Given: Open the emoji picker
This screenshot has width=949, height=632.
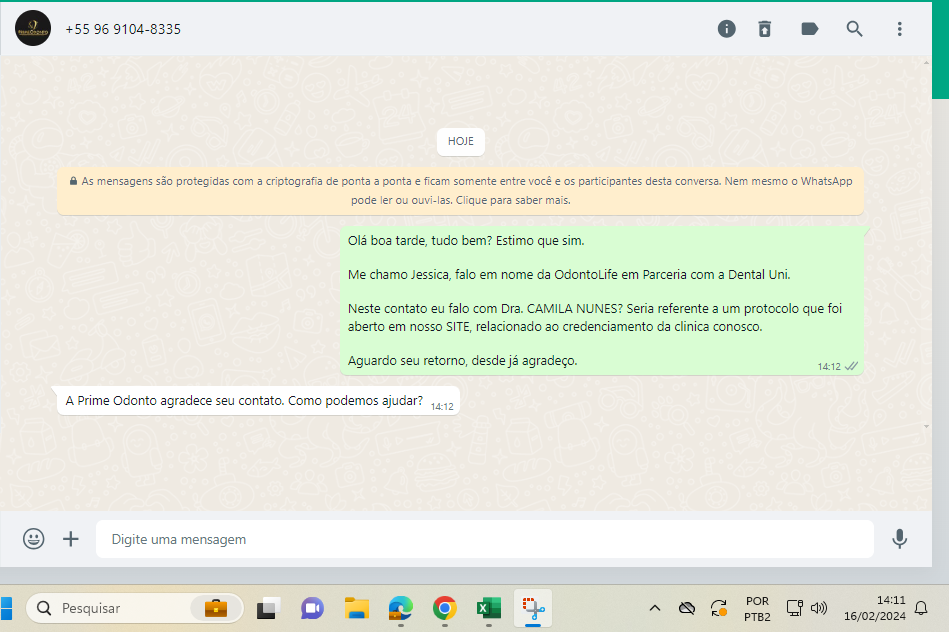Looking at the screenshot, I should (x=33, y=538).
